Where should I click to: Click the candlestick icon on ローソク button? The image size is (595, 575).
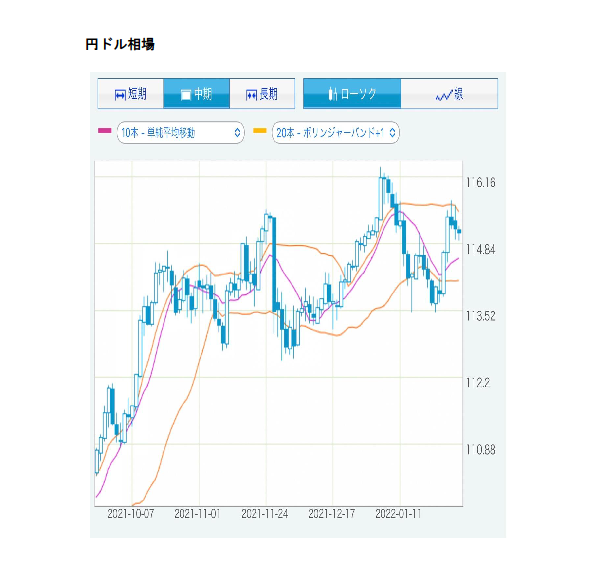pos(333,94)
